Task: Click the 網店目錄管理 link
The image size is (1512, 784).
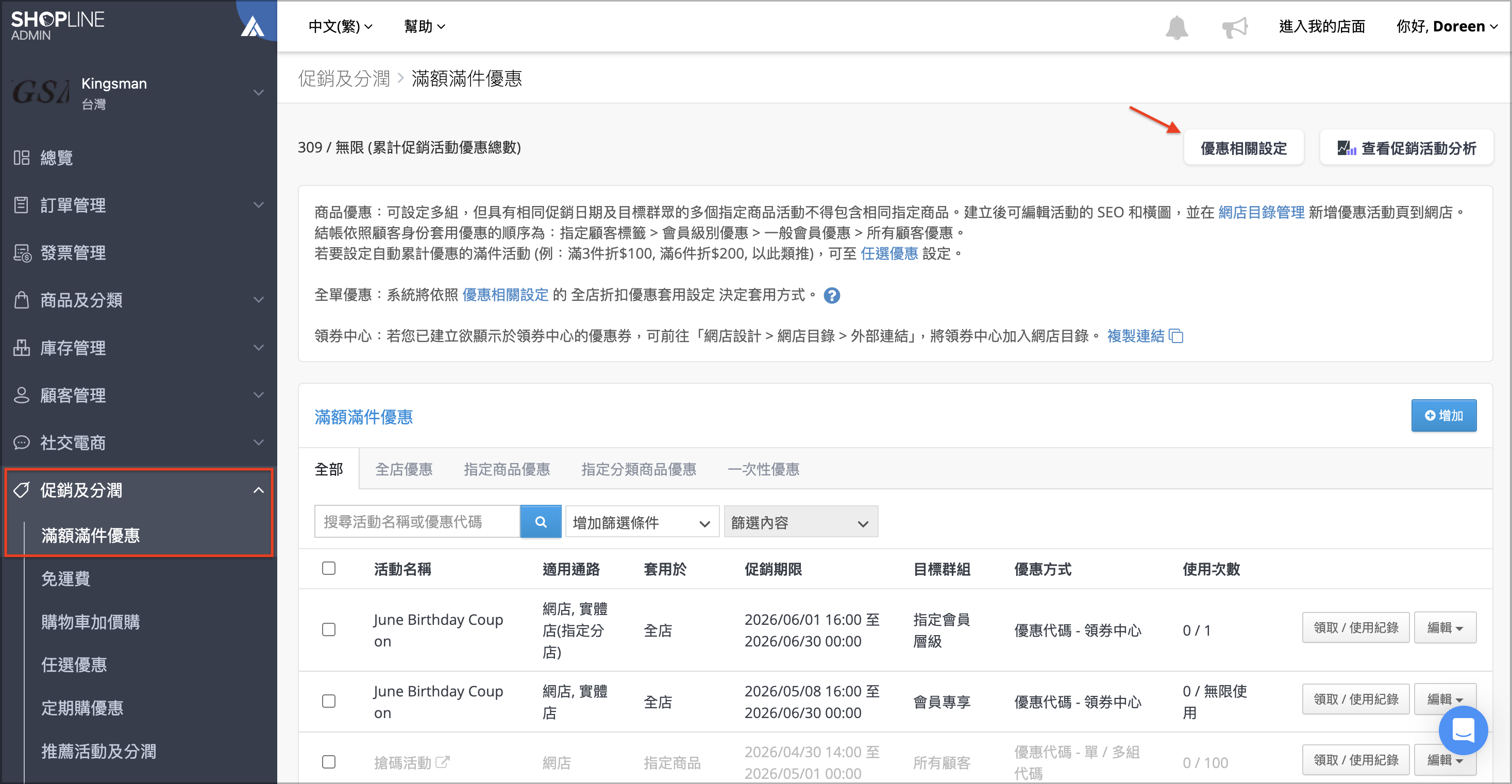Action: click(x=1261, y=212)
